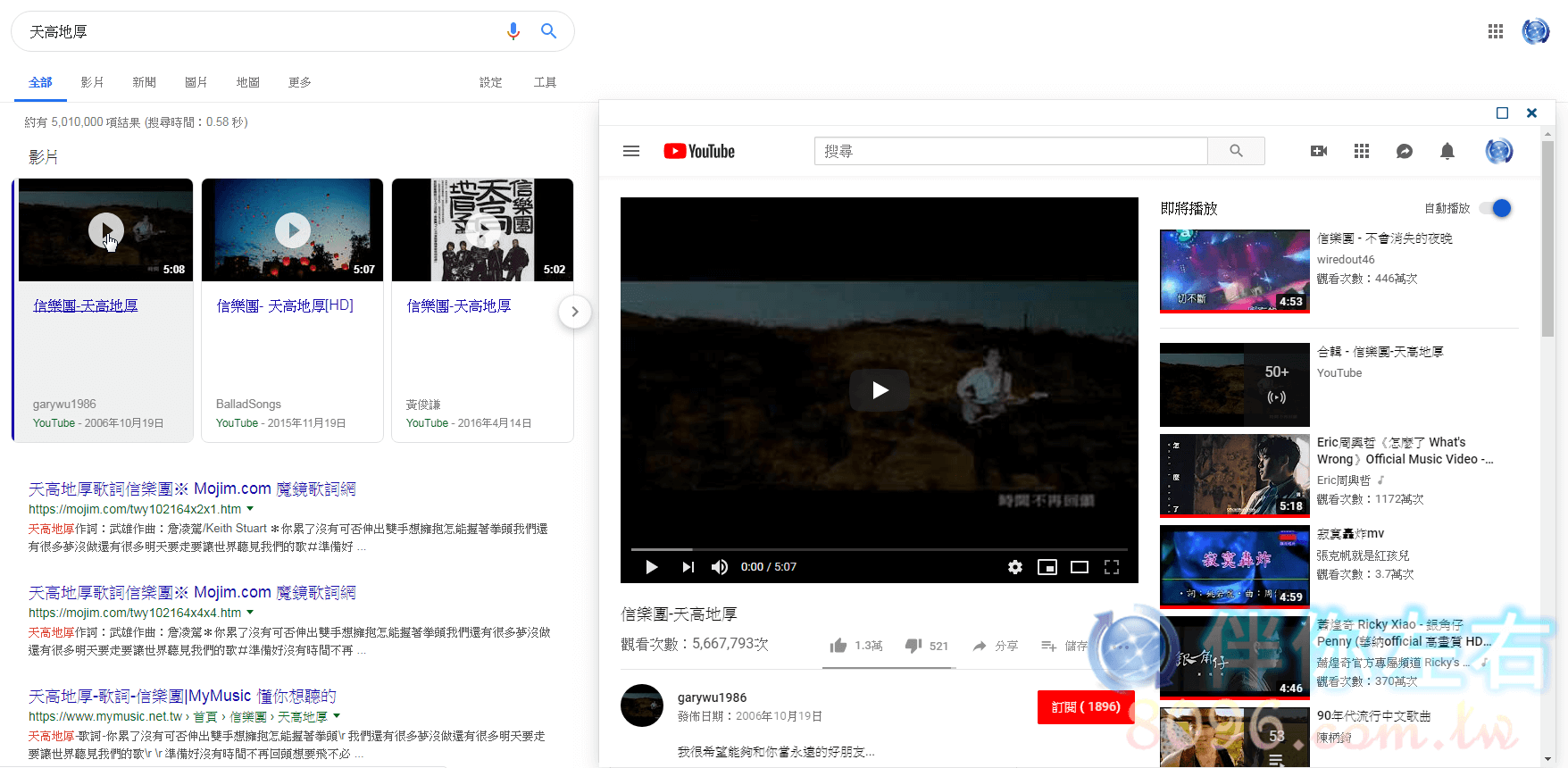
Task: Maximize the YouTube preview panel
Action: click(1502, 113)
